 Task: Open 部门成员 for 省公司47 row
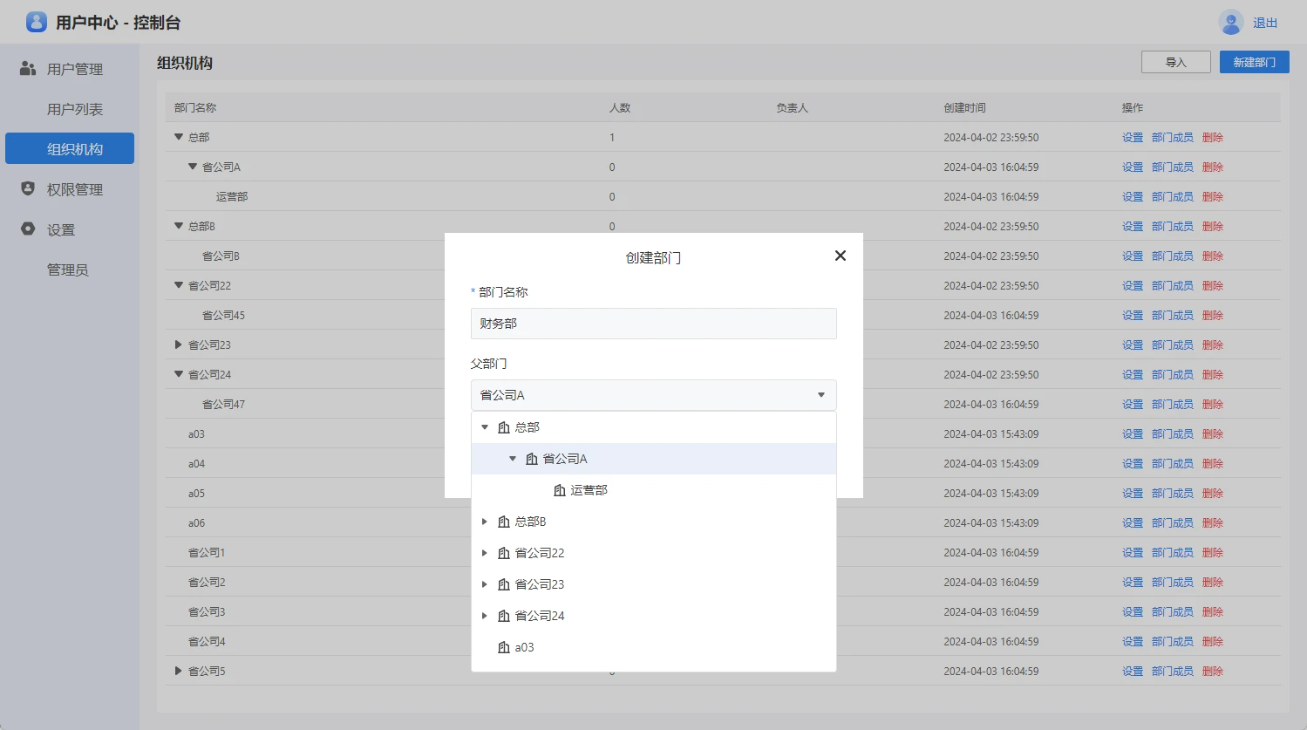point(1172,404)
